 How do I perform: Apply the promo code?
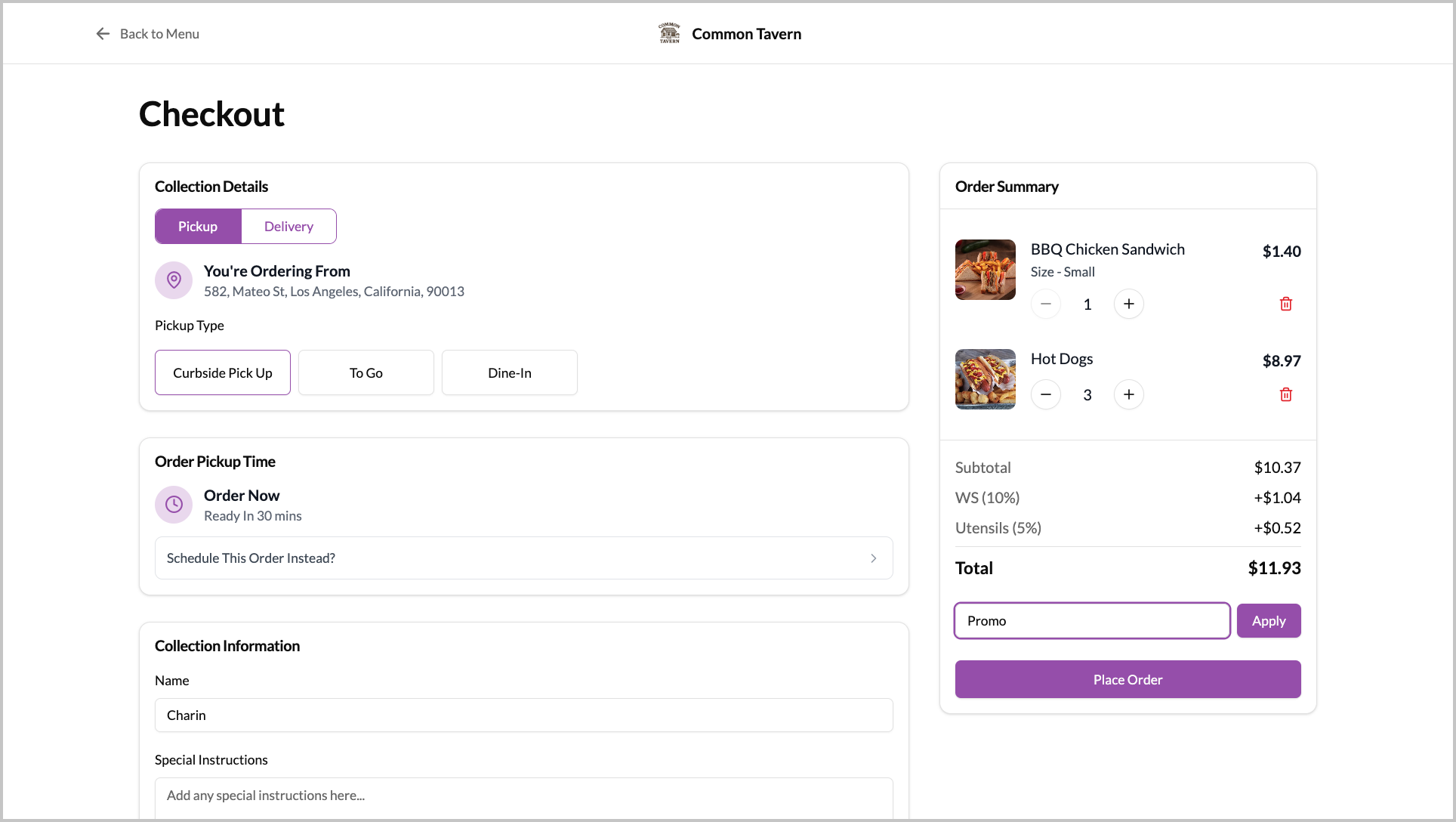tap(1268, 621)
